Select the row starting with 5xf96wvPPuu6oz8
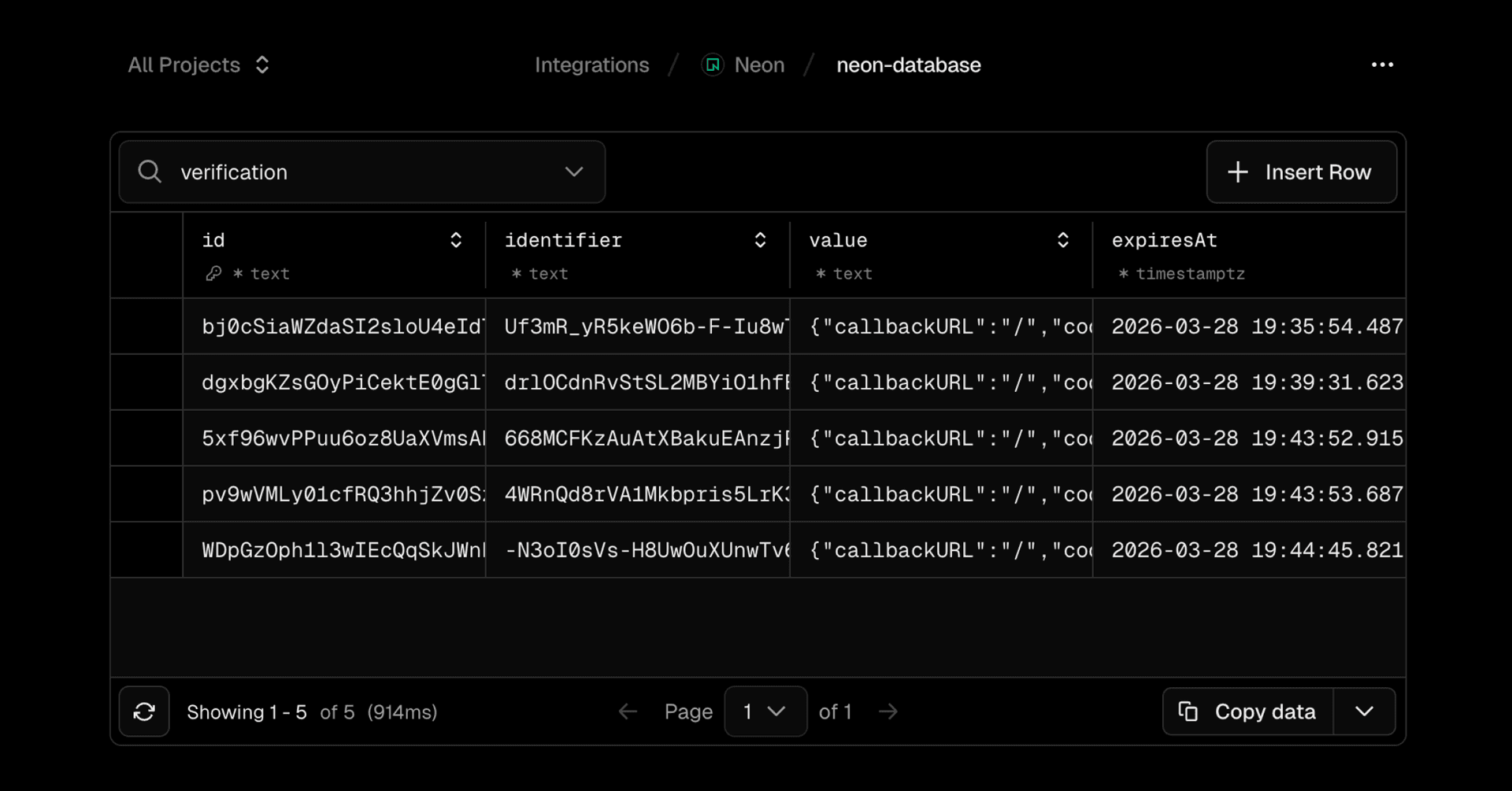 click(147, 438)
